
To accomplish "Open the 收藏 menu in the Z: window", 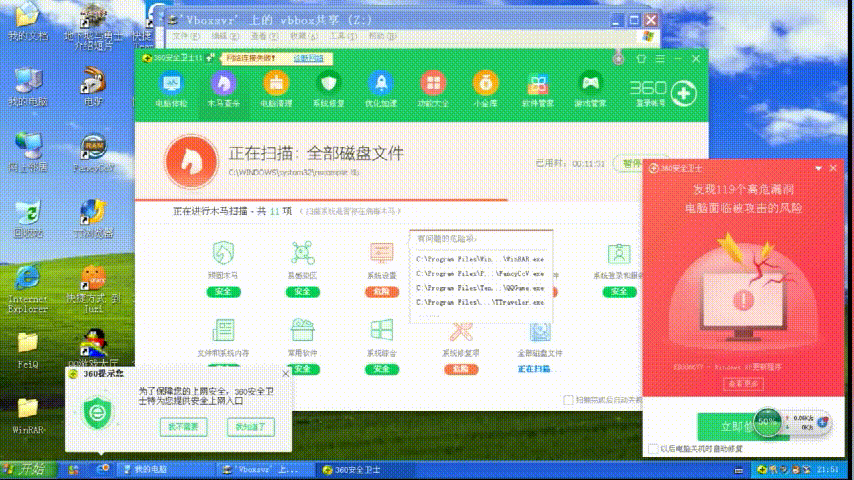I will click(x=303, y=36).
